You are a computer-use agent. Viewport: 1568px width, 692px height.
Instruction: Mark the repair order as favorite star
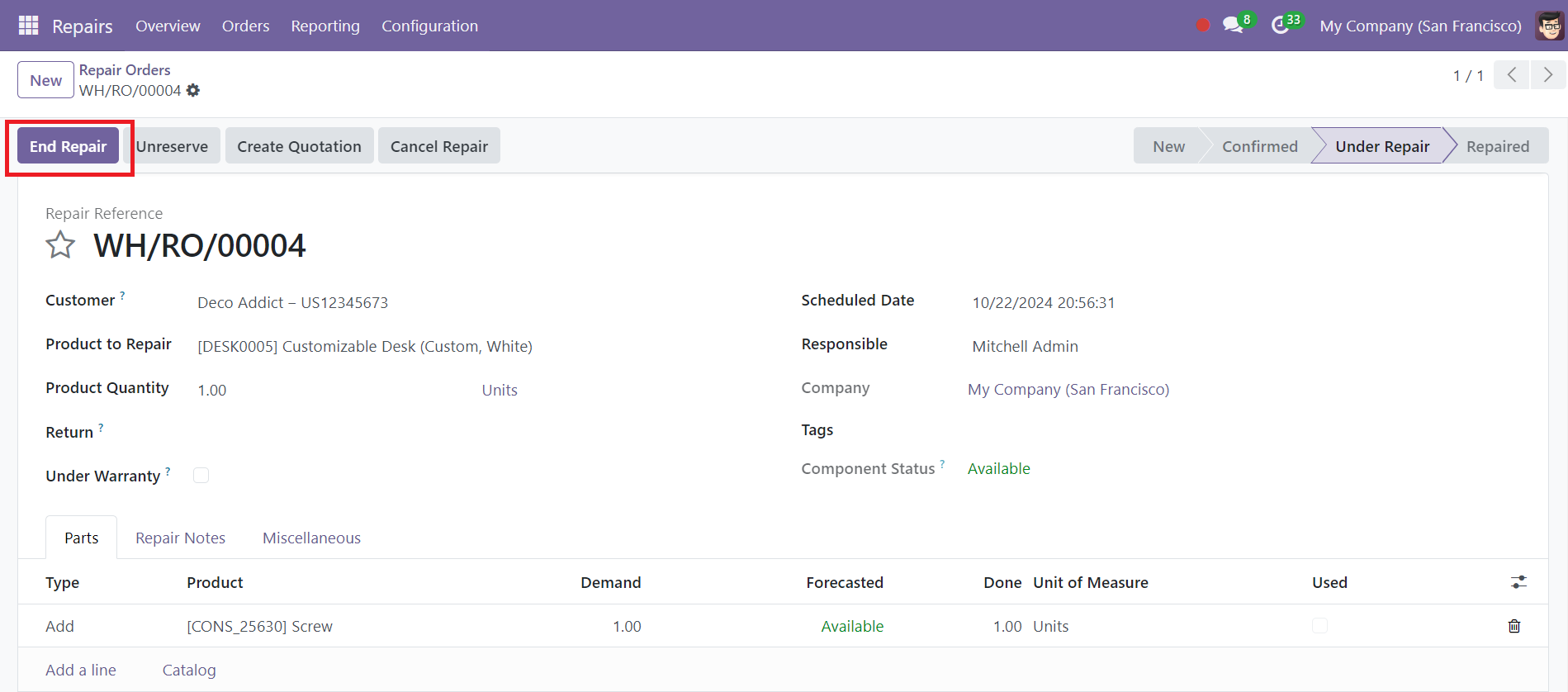click(x=60, y=245)
